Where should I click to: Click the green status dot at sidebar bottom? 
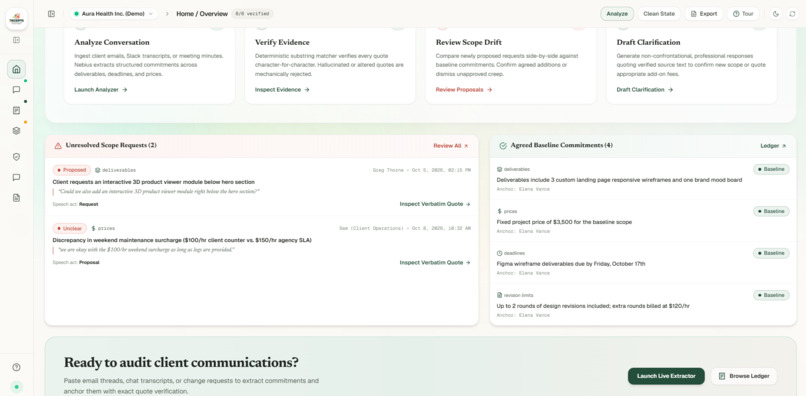[16, 387]
